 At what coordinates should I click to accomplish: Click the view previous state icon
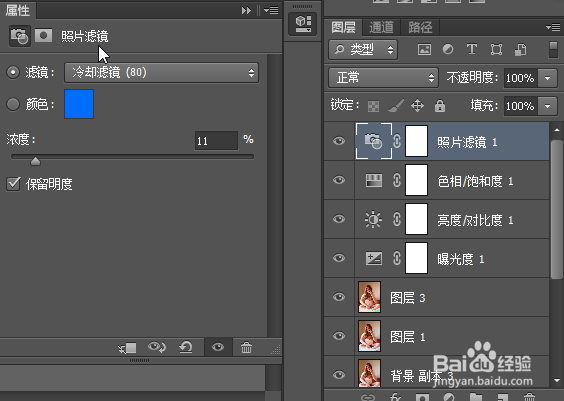click(x=157, y=347)
